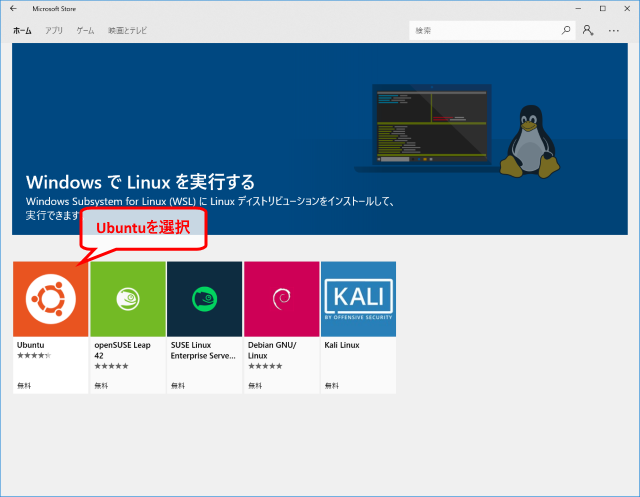Click the SUSE Linux Enterprise Serve... name
This screenshot has width=640, height=497.
(x=203, y=351)
